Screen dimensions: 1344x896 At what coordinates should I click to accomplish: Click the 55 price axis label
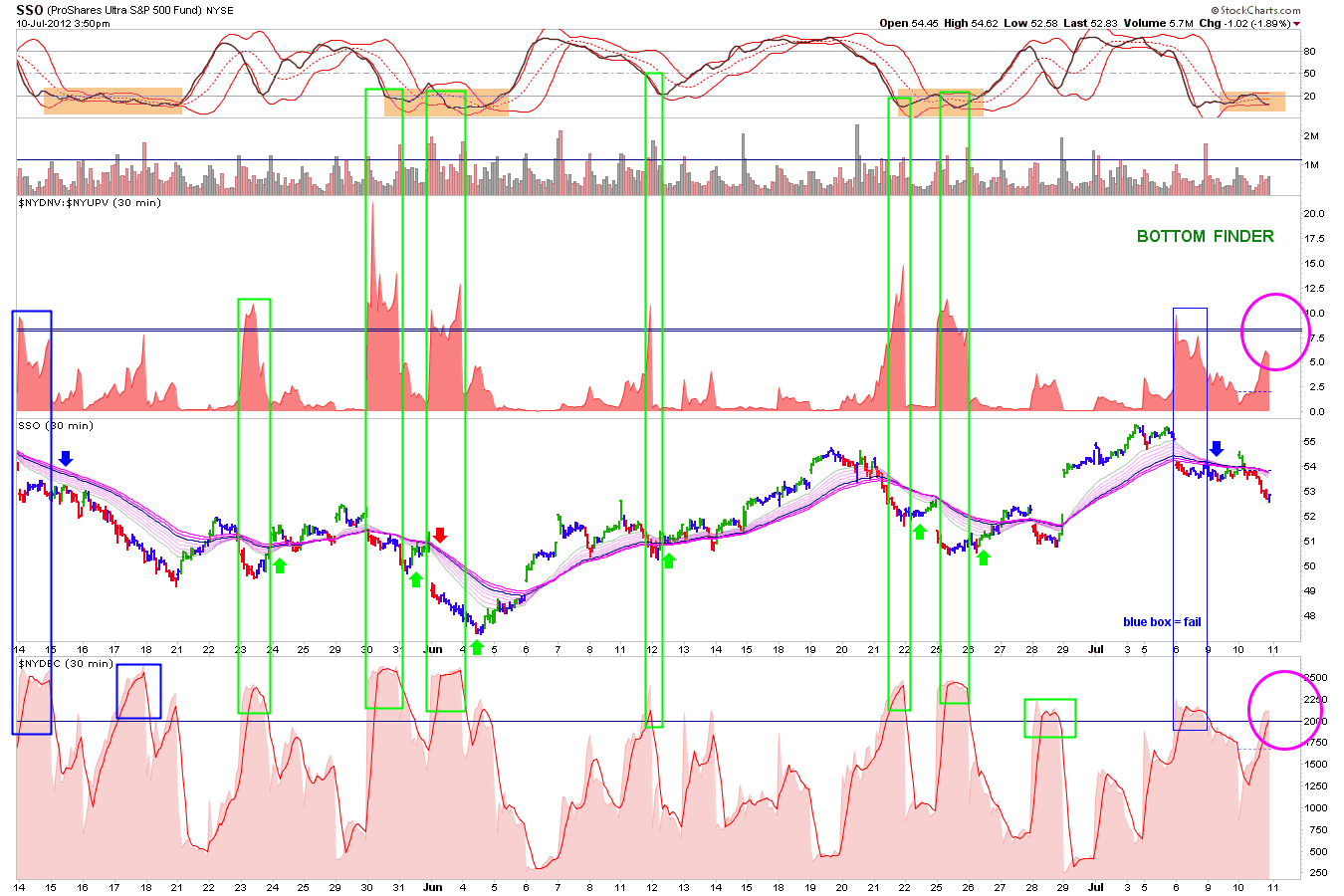[x=1309, y=442]
